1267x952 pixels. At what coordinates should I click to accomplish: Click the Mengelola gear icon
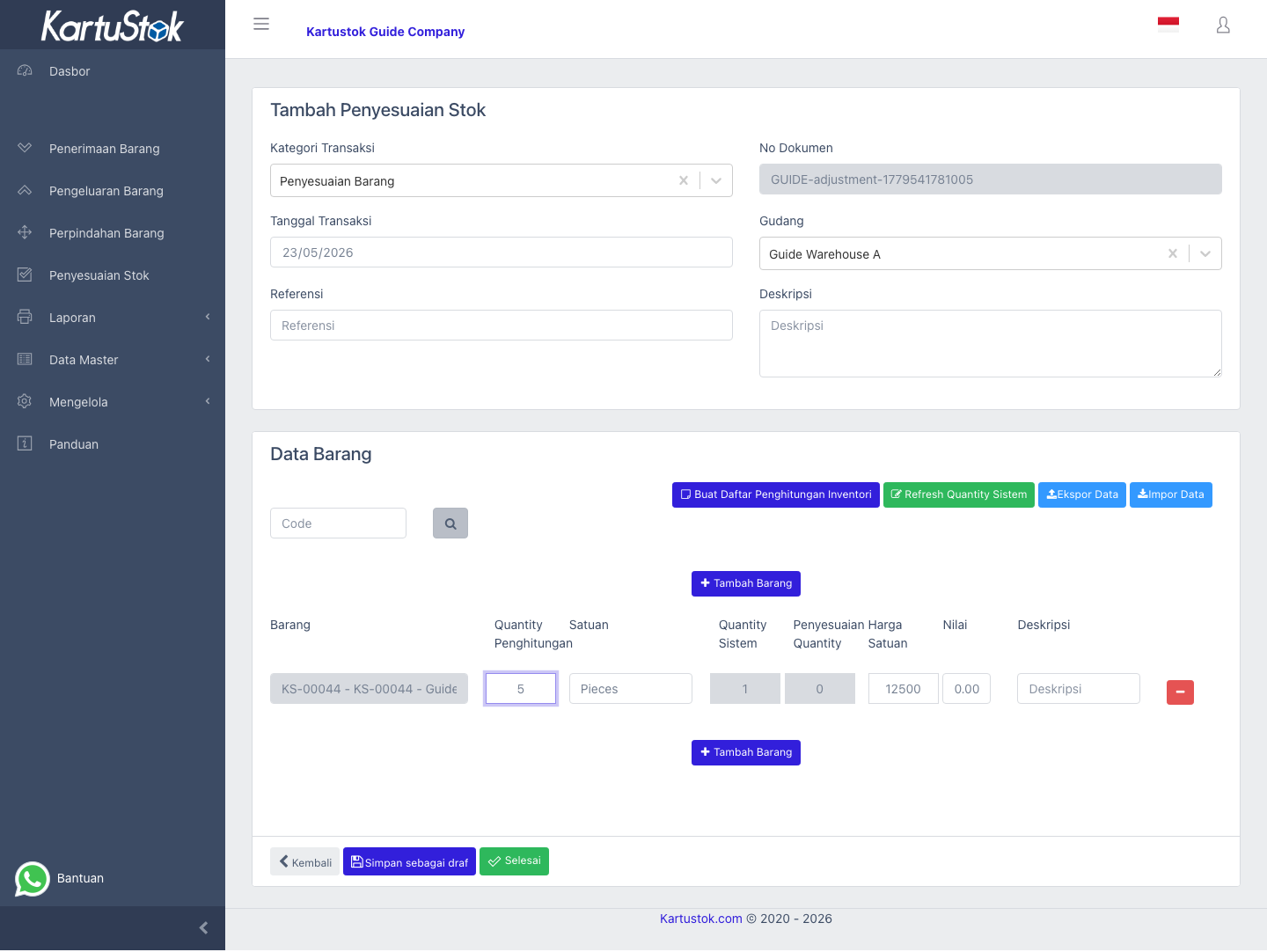pos(25,401)
